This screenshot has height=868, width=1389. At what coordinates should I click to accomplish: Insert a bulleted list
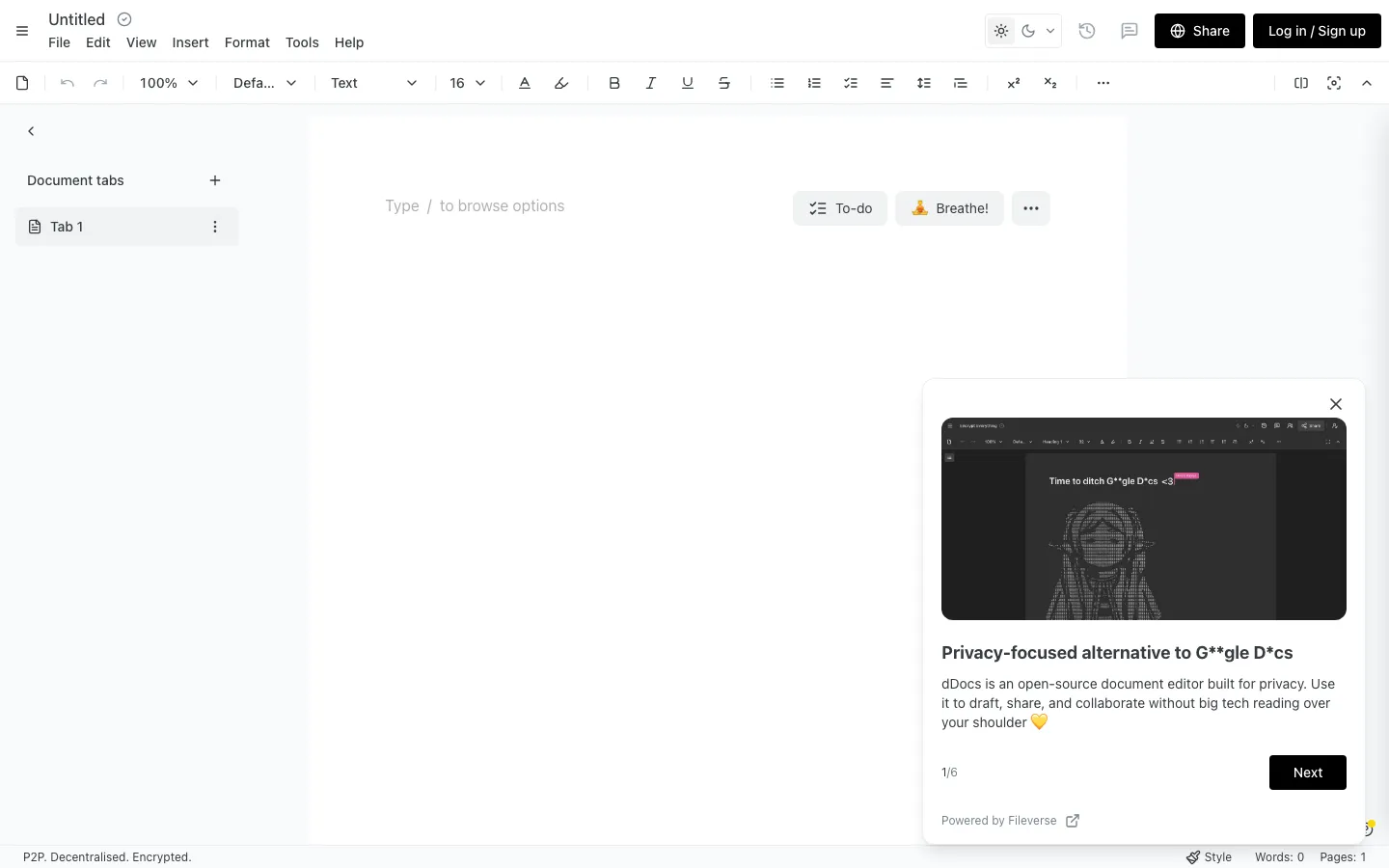[777, 83]
